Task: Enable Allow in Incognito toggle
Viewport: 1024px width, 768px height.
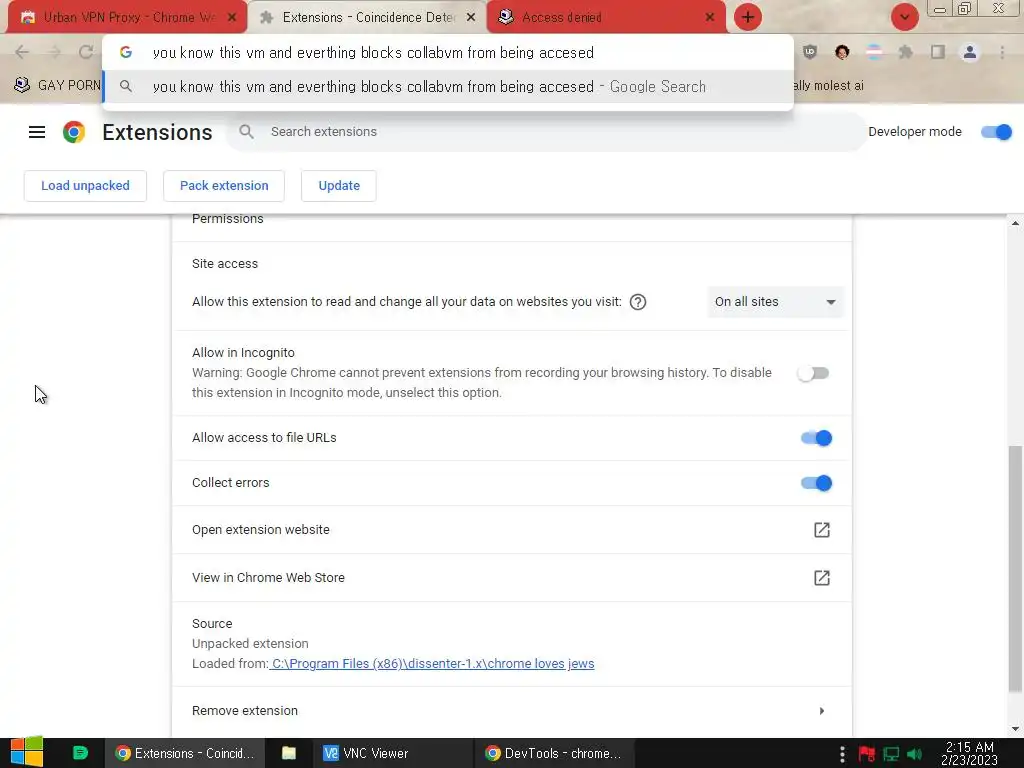Action: pos(813,373)
